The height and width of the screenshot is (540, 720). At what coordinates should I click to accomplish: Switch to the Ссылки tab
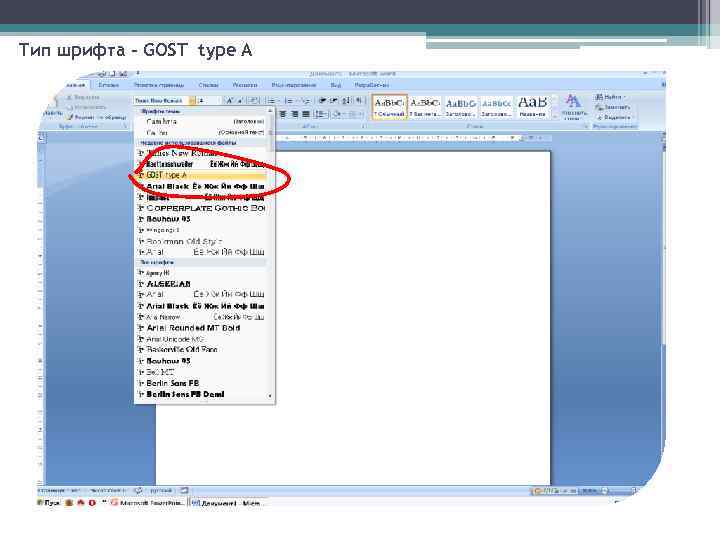click(208, 85)
